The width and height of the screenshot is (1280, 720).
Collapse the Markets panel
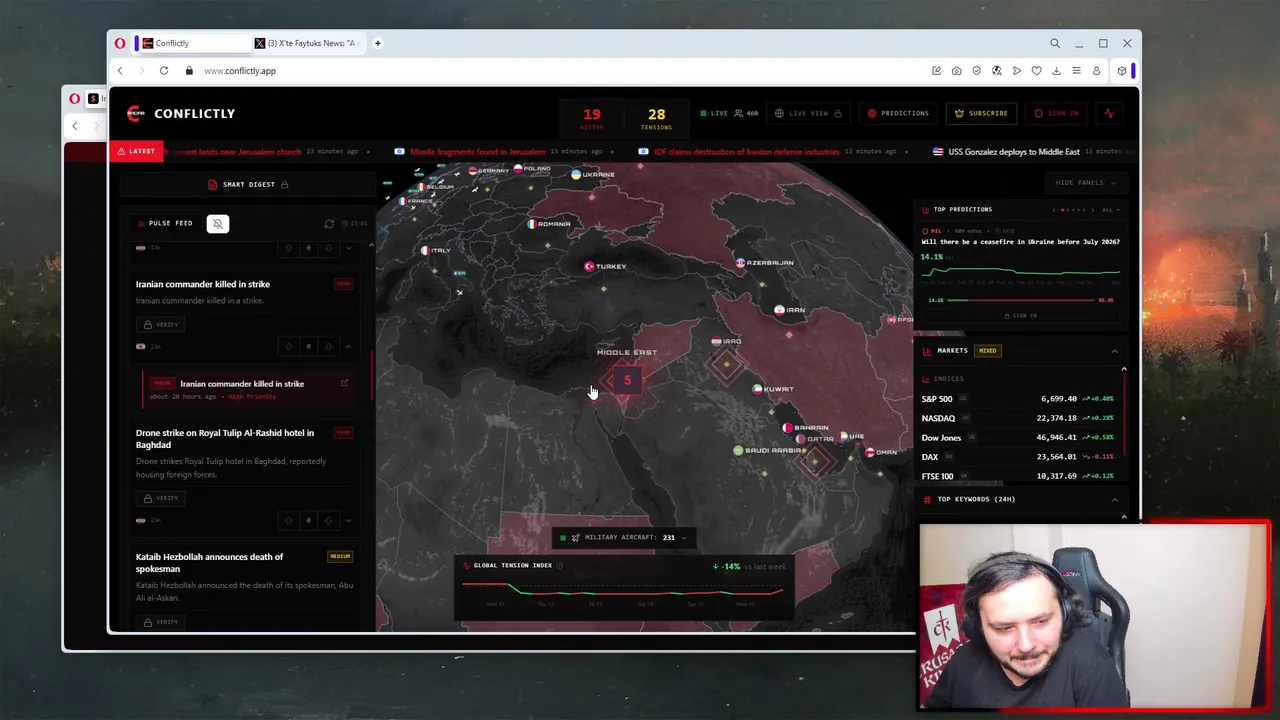(x=1114, y=350)
